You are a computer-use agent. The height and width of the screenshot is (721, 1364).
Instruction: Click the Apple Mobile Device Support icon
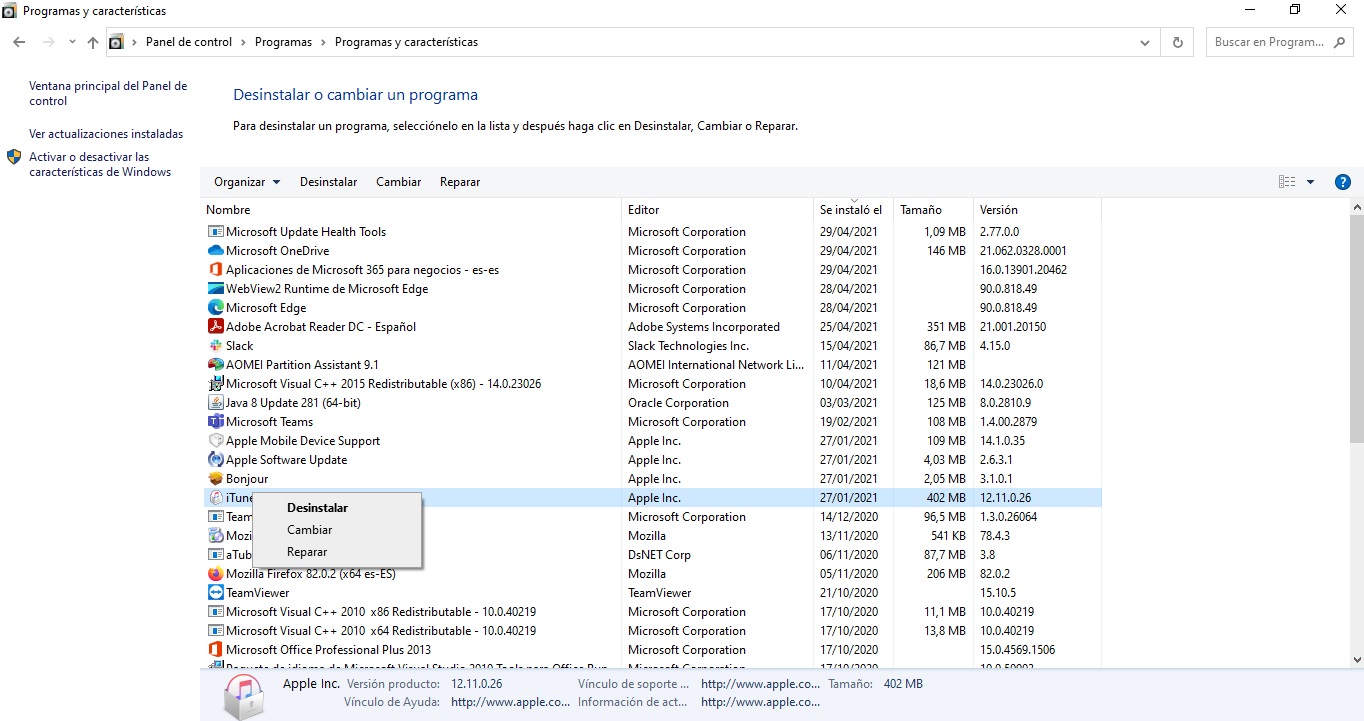pos(215,441)
